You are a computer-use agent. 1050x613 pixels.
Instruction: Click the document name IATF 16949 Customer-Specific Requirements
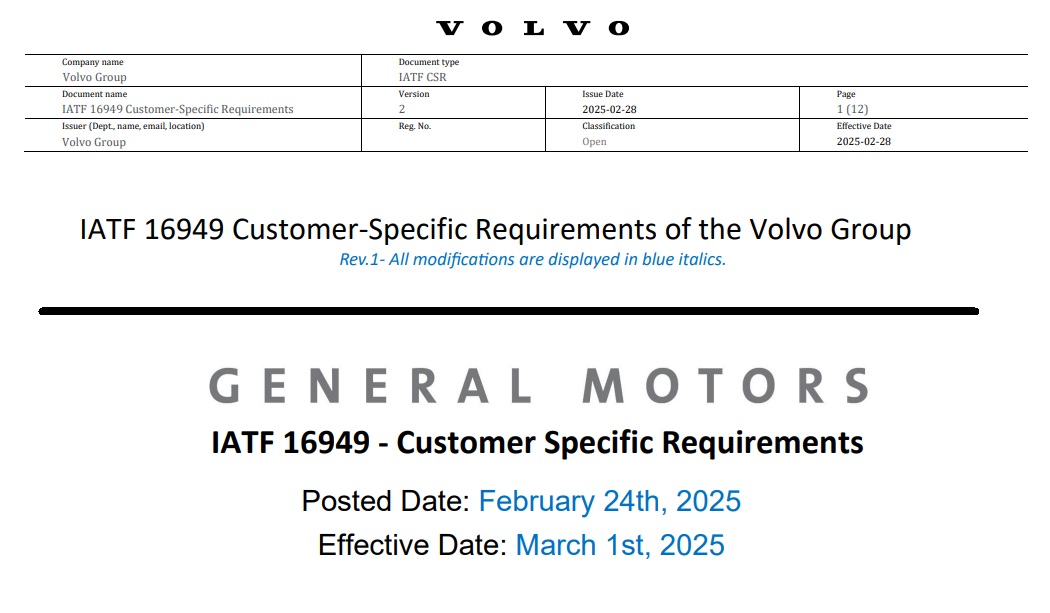point(177,109)
